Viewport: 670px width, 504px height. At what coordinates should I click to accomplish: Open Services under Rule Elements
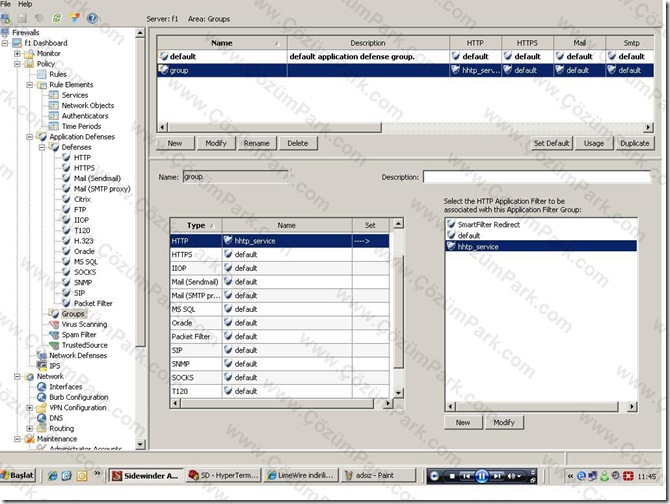pyautogui.click(x=75, y=95)
